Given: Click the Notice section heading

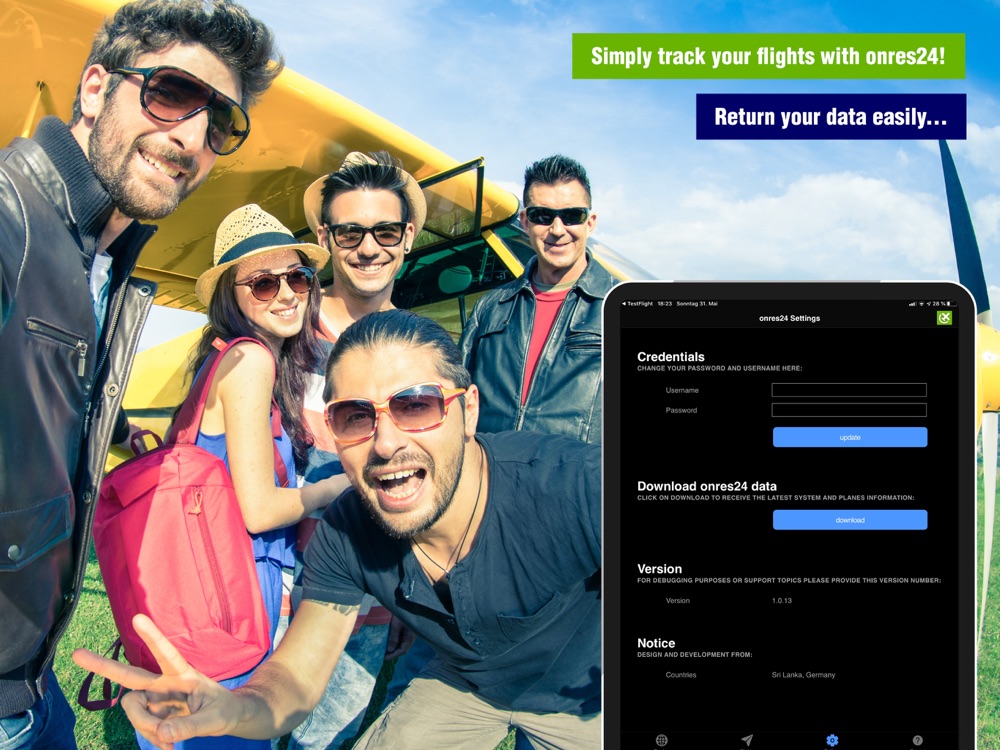Looking at the screenshot, I should 656,643.
